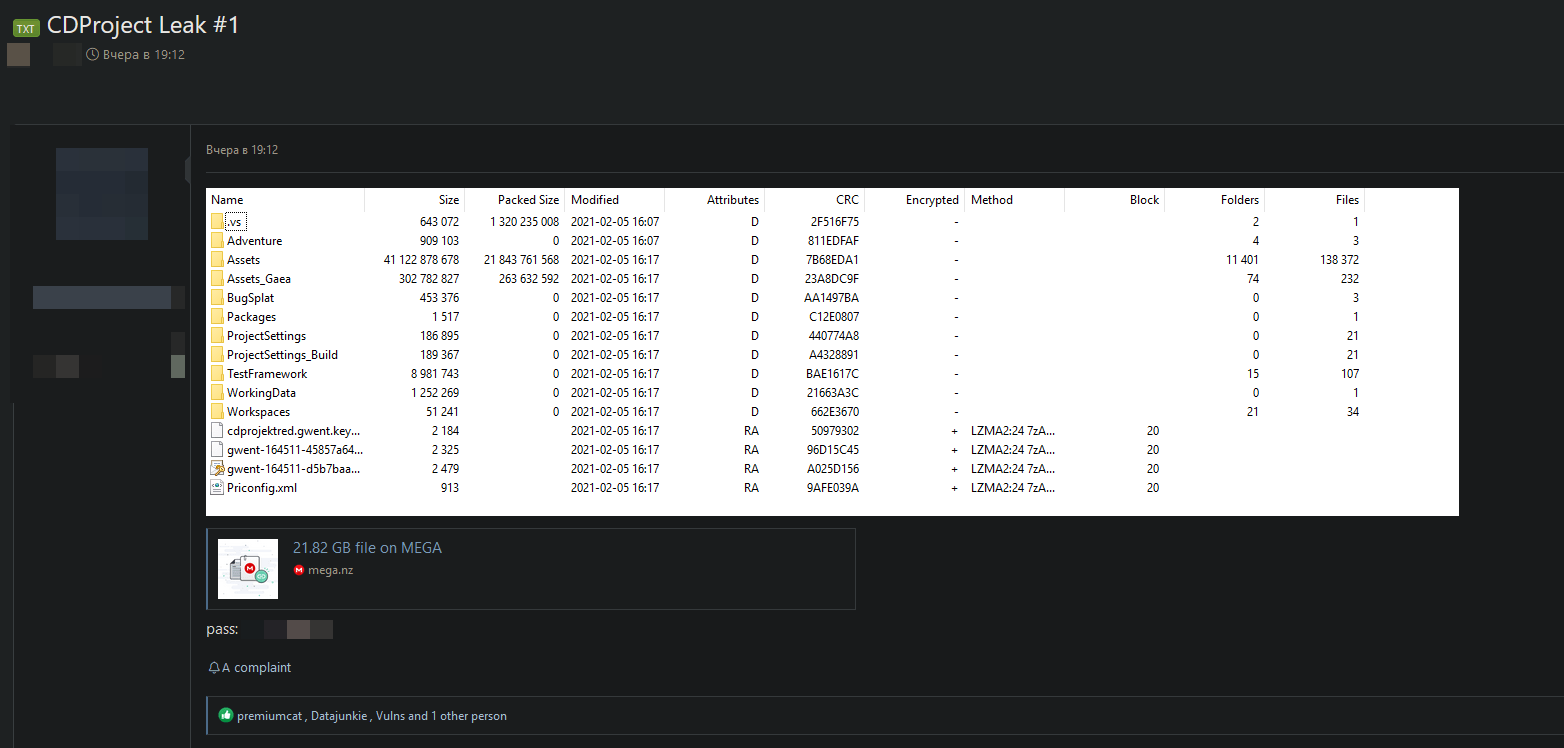Click the gwent-164511-d5b7baa certificate file icon
1564x748 pixels.
[x=217, y=469]
